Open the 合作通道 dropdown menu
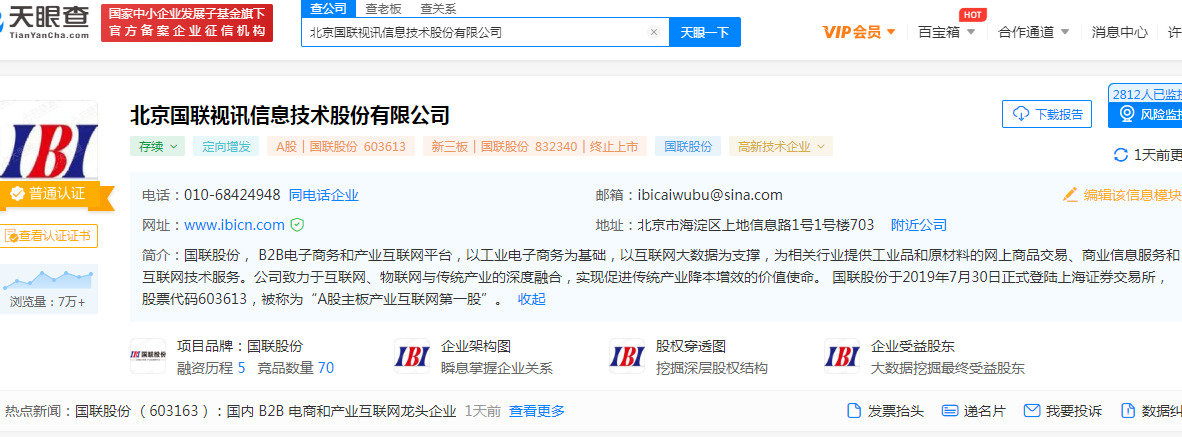 click(x=1033, y=32)
